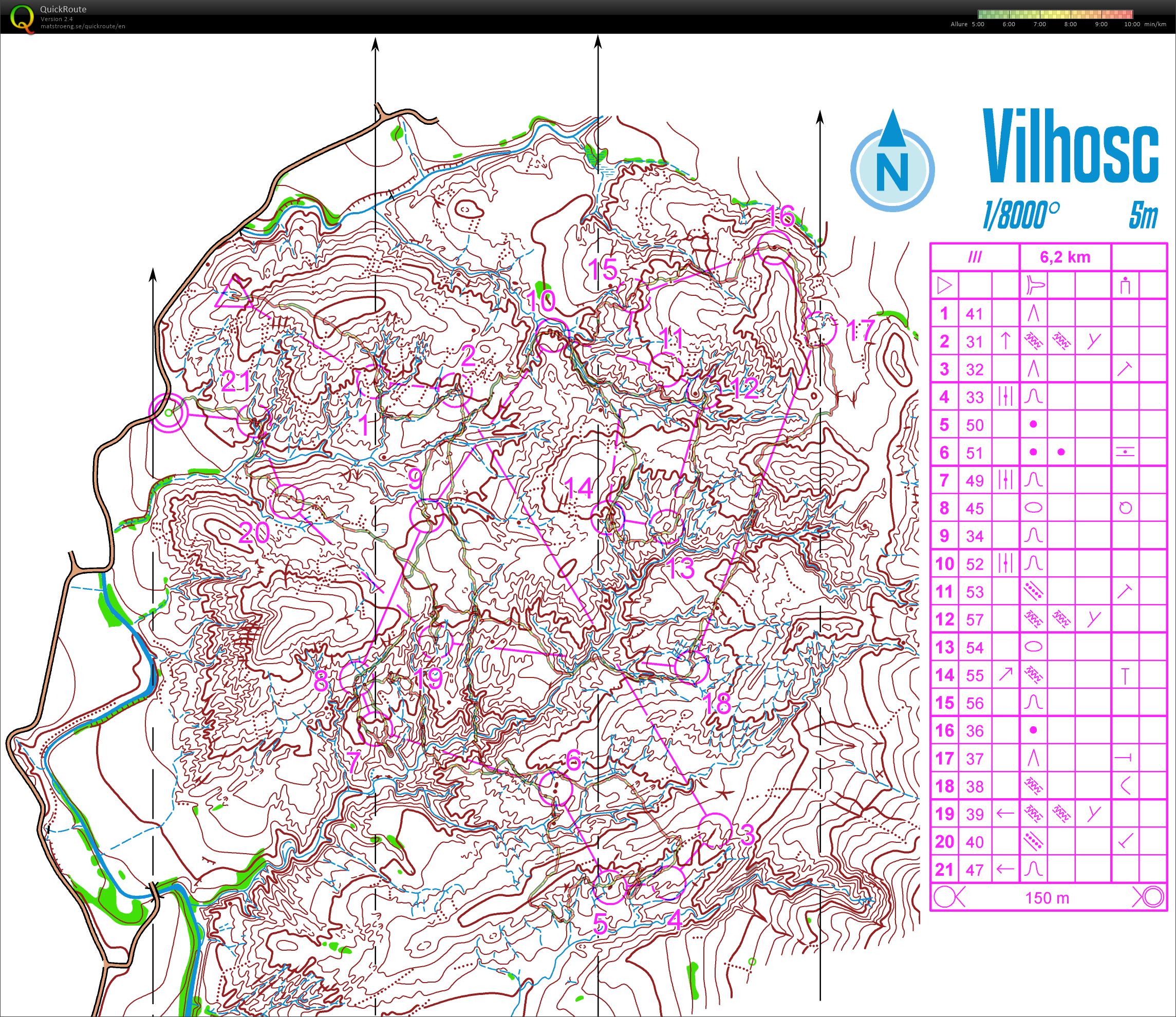Open the matstroeng.se/quickroute/en link

point(83,26)
